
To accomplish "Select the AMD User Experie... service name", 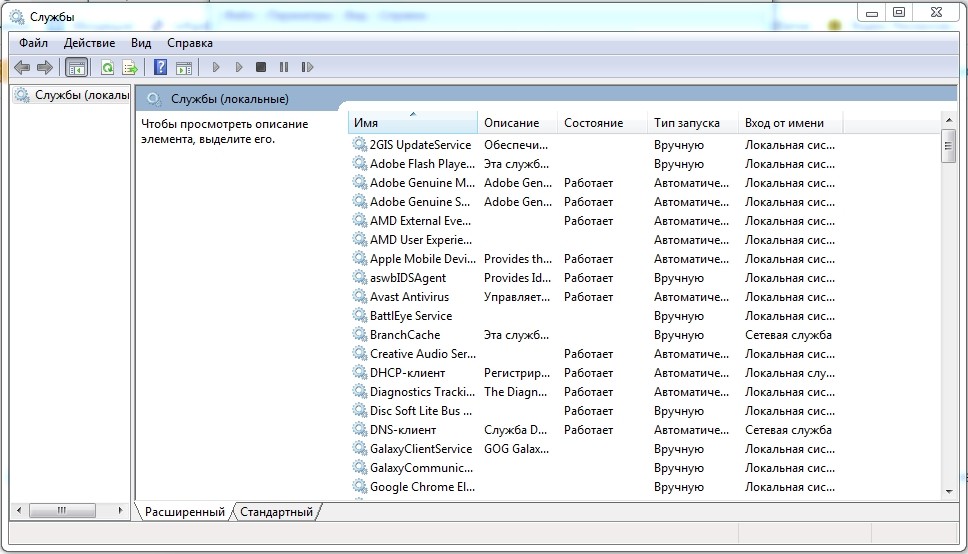I will [x=421, y=240].
